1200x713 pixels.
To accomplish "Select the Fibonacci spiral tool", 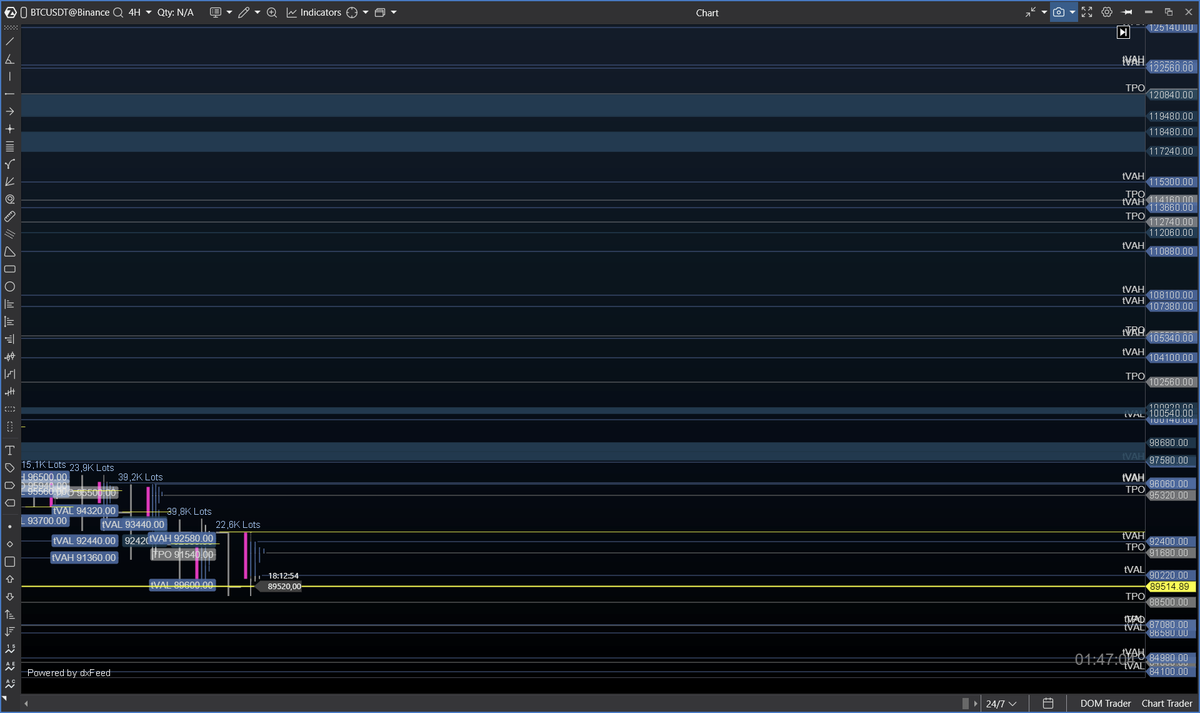I will [10, 199].
